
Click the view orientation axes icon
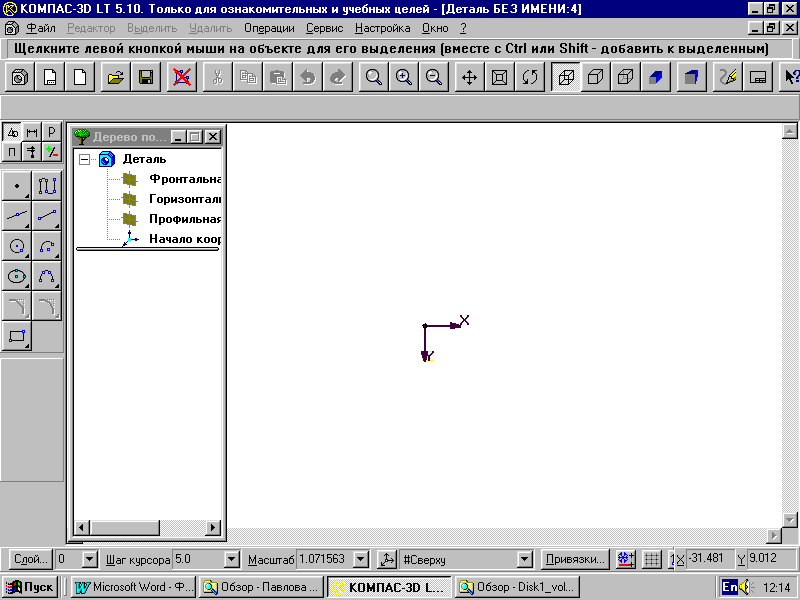(x=387, y=560)
